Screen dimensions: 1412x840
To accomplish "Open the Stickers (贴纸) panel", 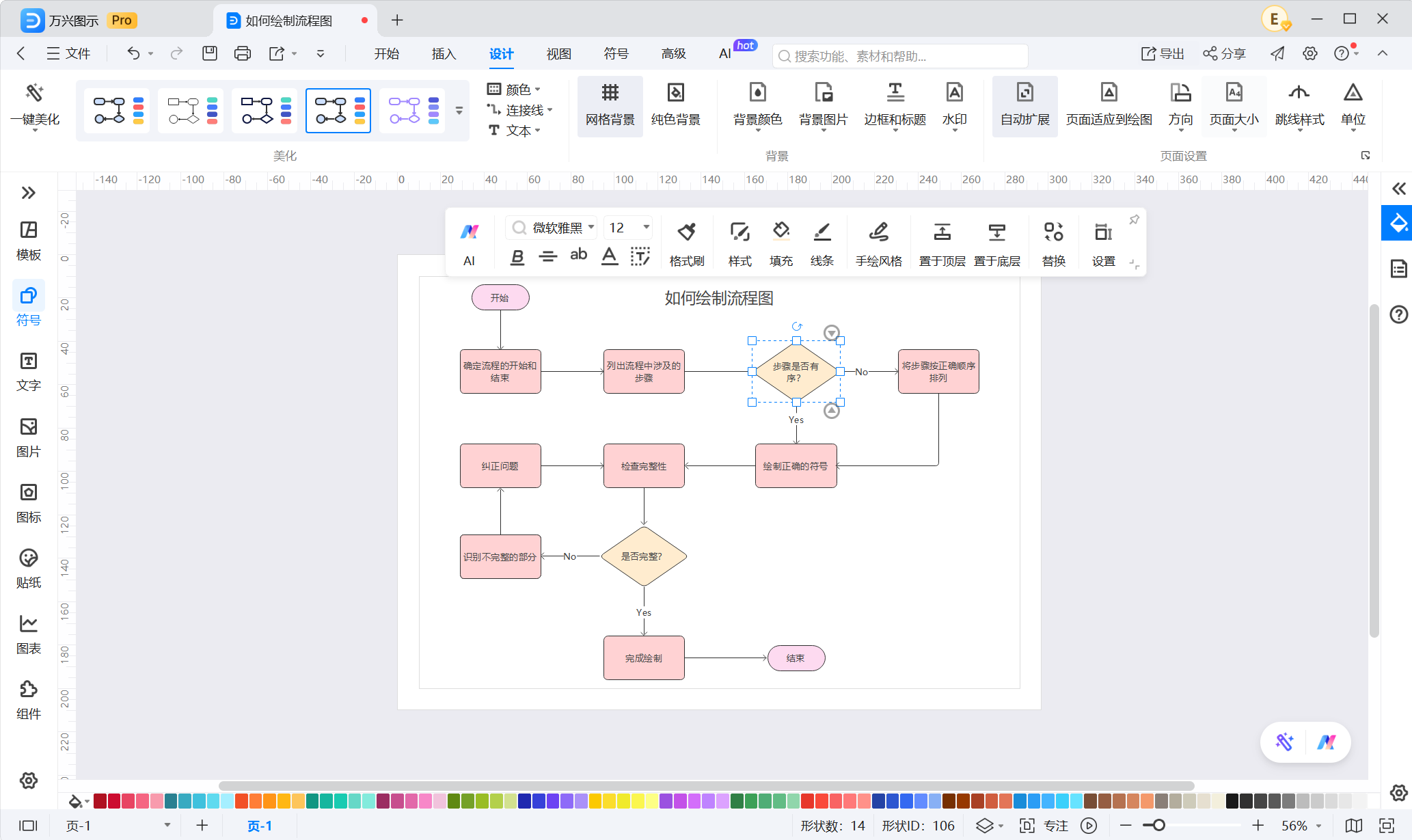I will [x=29, y=569].
